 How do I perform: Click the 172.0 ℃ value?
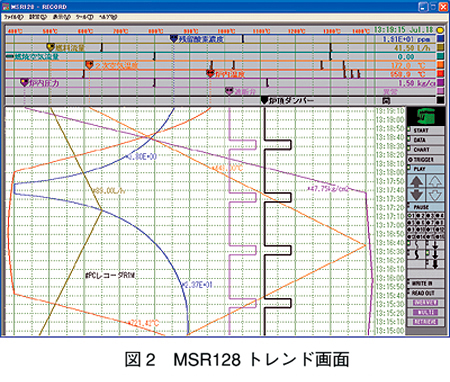pyautogui.click(x=408, y=65)
